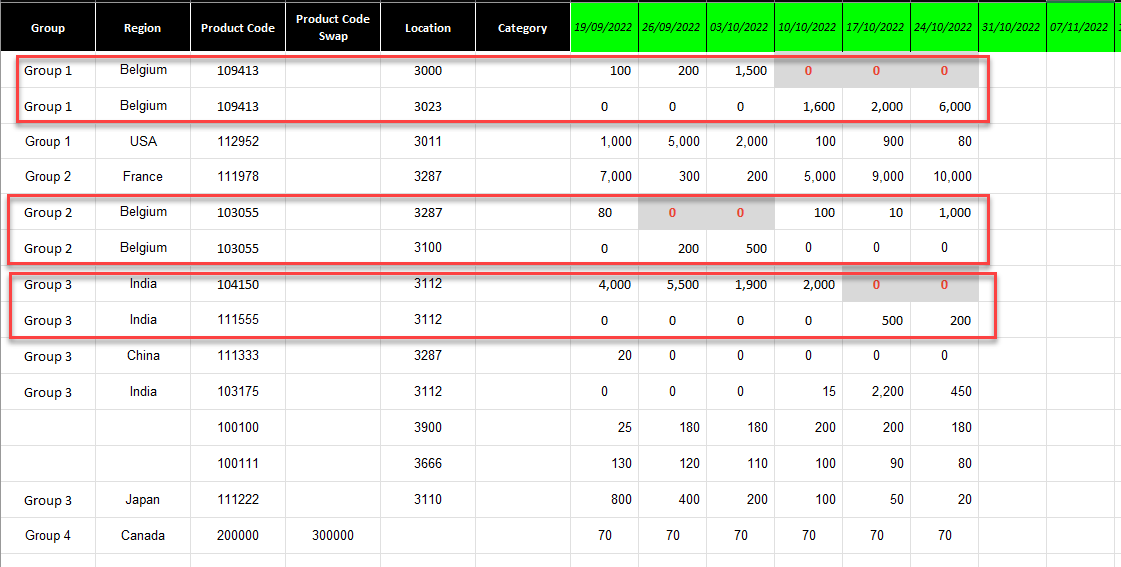Image resolution: width=1121 pixels, height=567 pixels.
Task: Select the cell with value 1,900
Action: [x=740, y=284]
